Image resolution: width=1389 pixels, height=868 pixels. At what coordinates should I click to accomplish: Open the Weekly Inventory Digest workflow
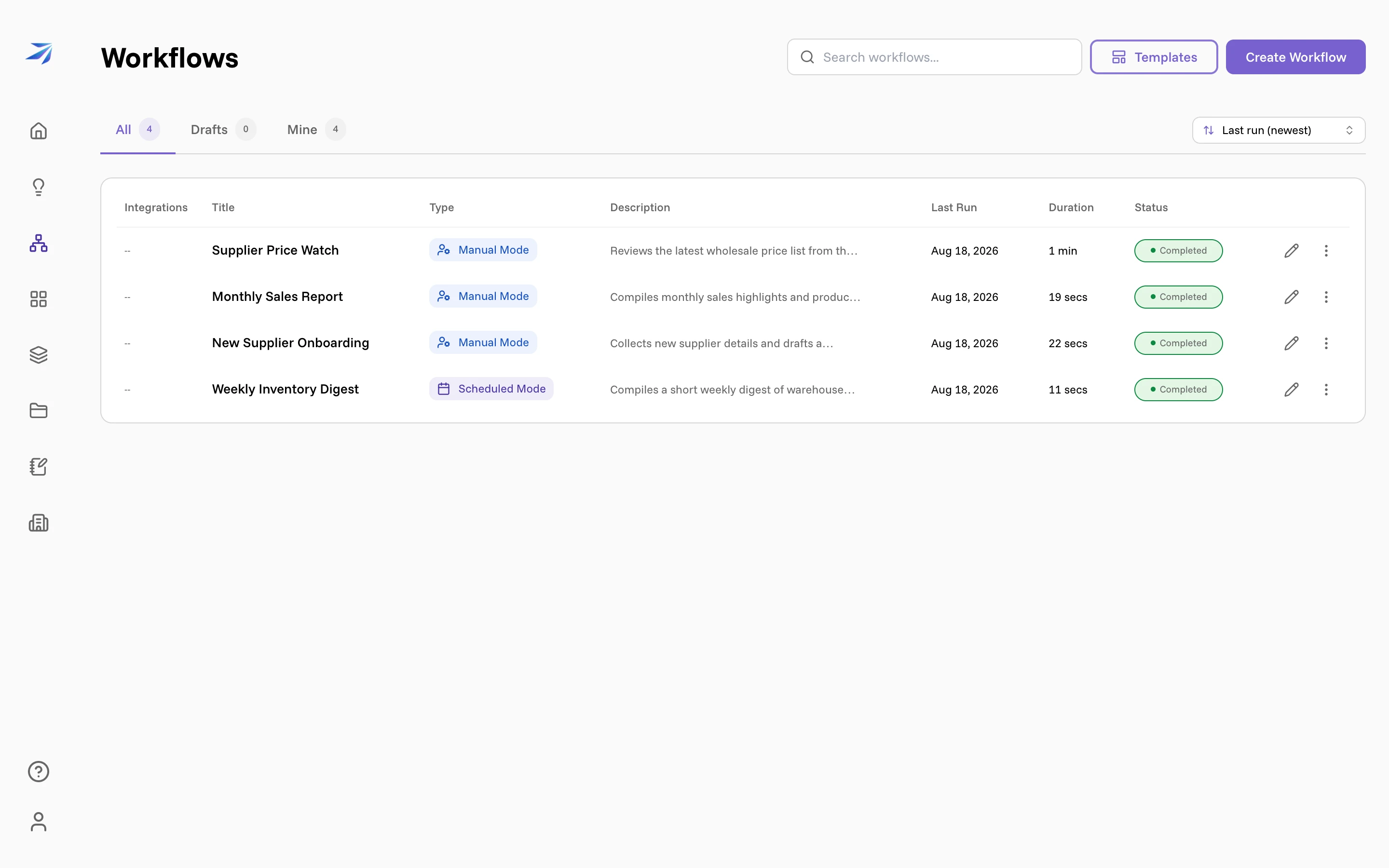point(285,390)
